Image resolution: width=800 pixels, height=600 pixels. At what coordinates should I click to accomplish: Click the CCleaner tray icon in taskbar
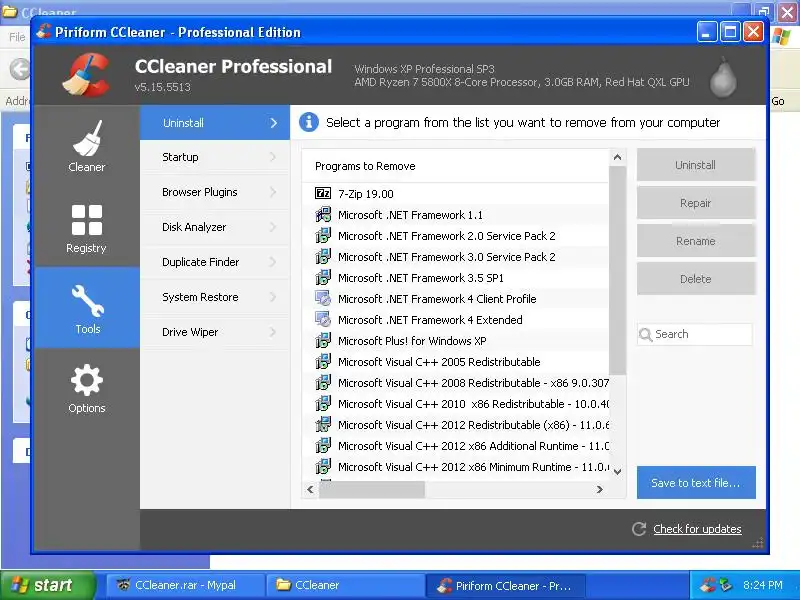pyautogui.click(x=708, y=585)
